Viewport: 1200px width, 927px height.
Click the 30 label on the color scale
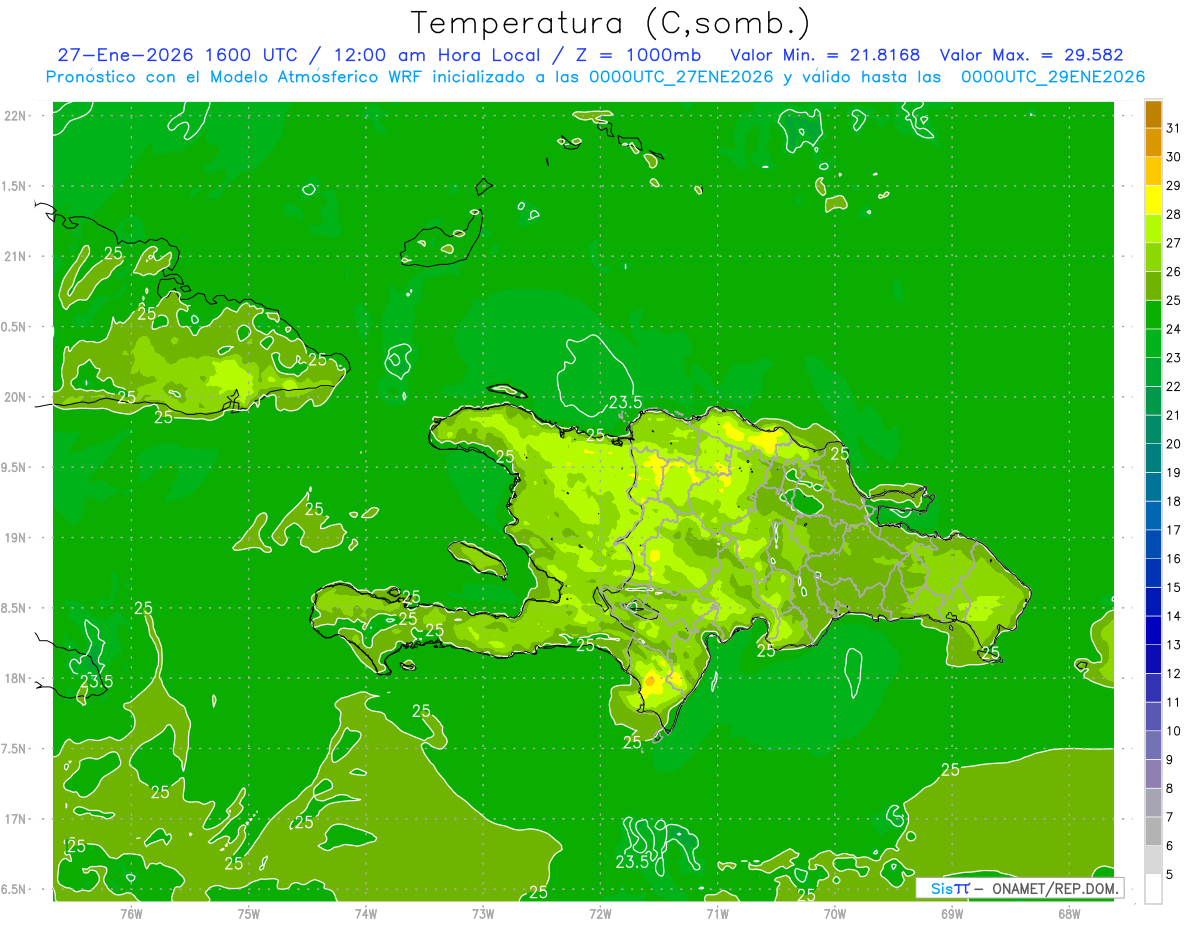(1173, 157)
